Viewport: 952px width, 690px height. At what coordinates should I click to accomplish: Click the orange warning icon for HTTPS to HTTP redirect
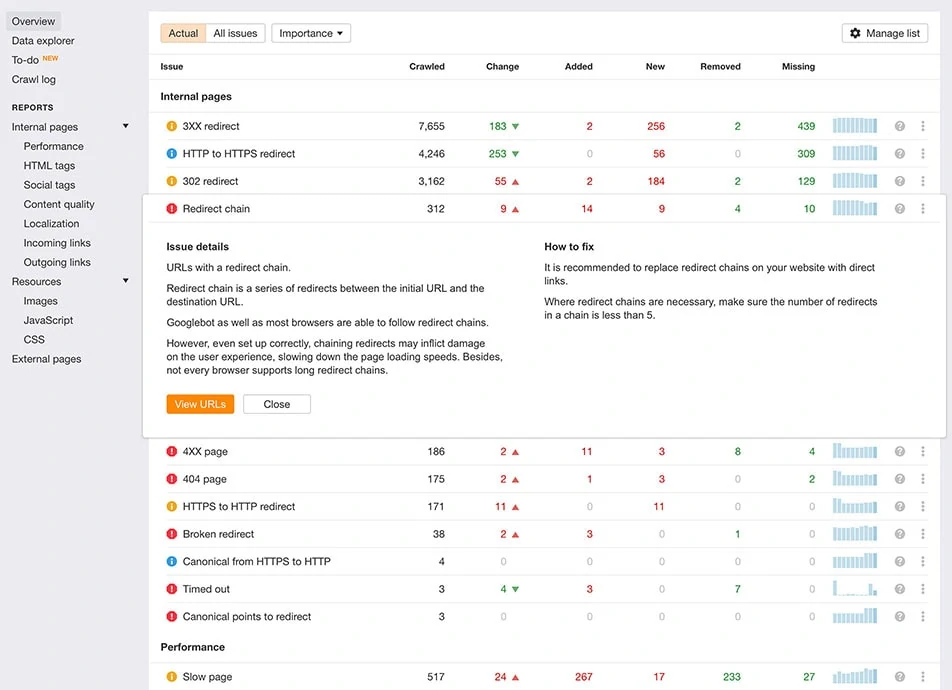pyautogui.click(x=172, y=507)
